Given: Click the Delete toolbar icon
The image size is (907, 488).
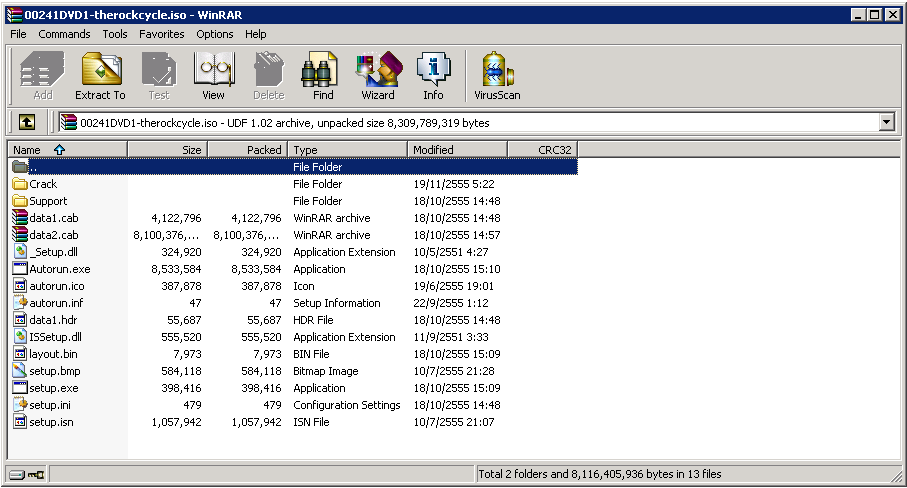Looking at the screenshot, I should point(268,69).
